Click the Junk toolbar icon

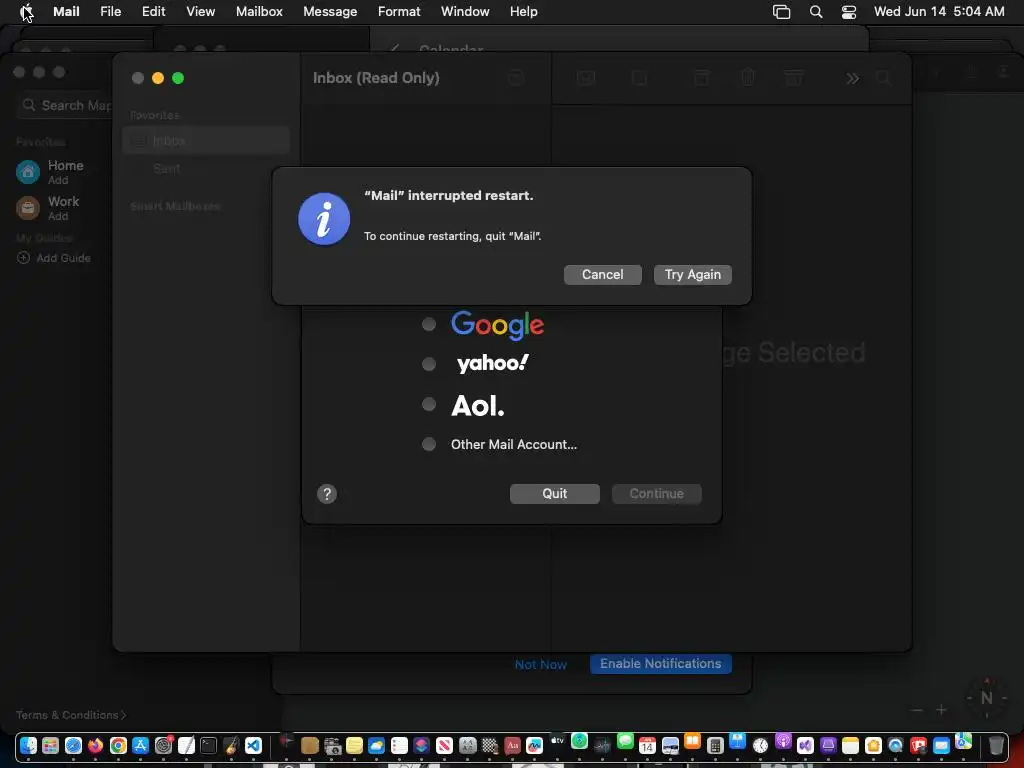pyautogui.click(x=793, y=78)
